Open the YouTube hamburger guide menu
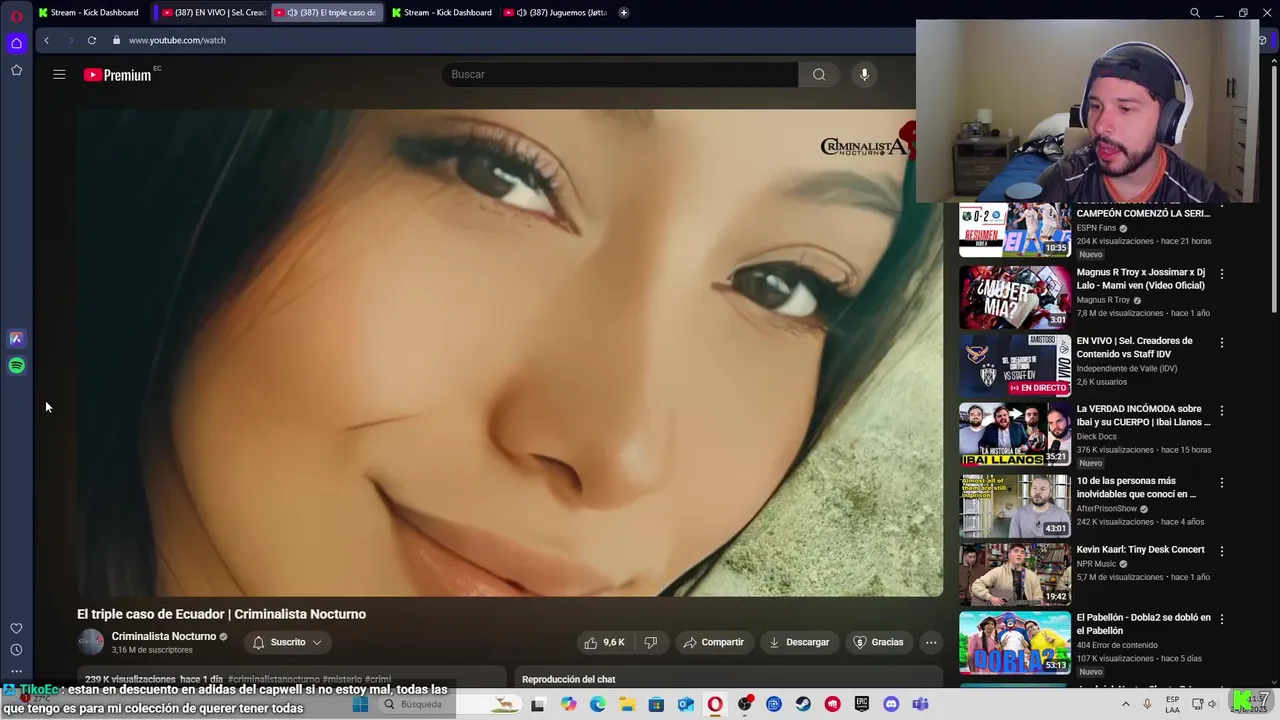The height and width of the screenshot is (720, 1280). [x=59, y=74]
